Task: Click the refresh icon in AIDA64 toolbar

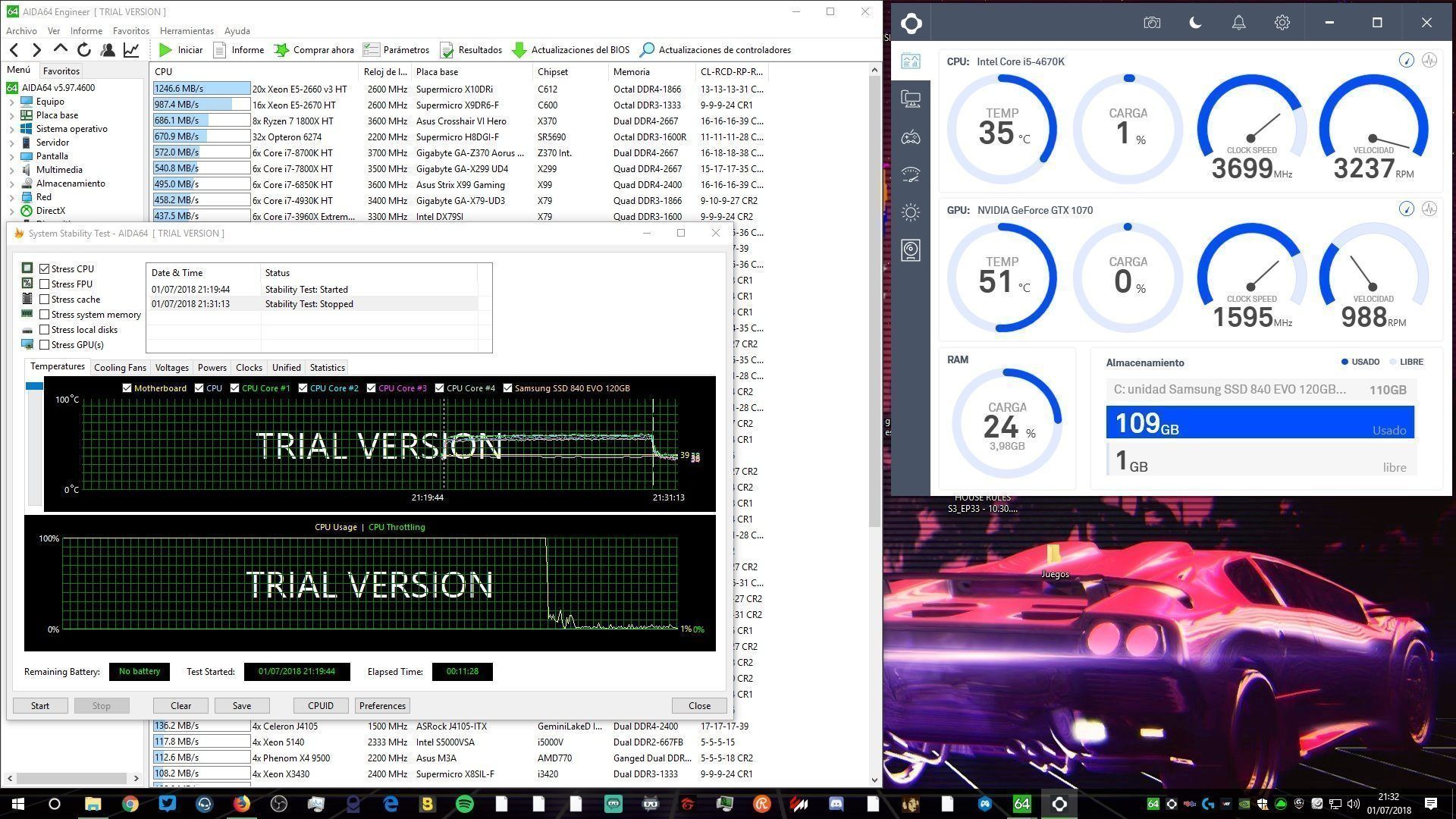Action: coord(84,50)
